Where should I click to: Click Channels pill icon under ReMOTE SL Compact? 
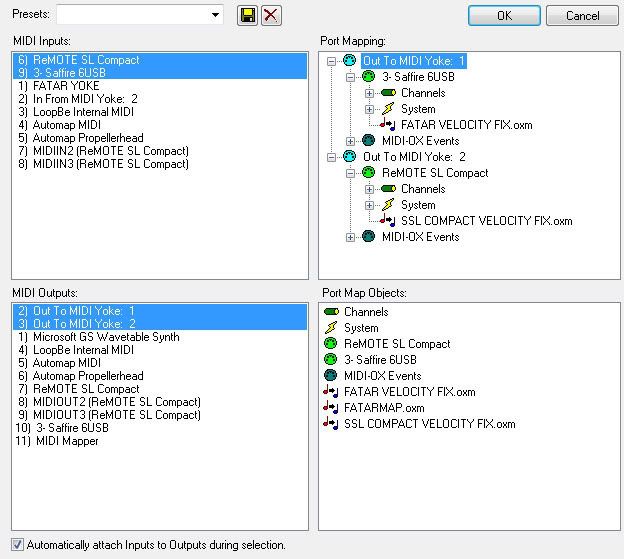pyautogui.click(x=388, y=189)
